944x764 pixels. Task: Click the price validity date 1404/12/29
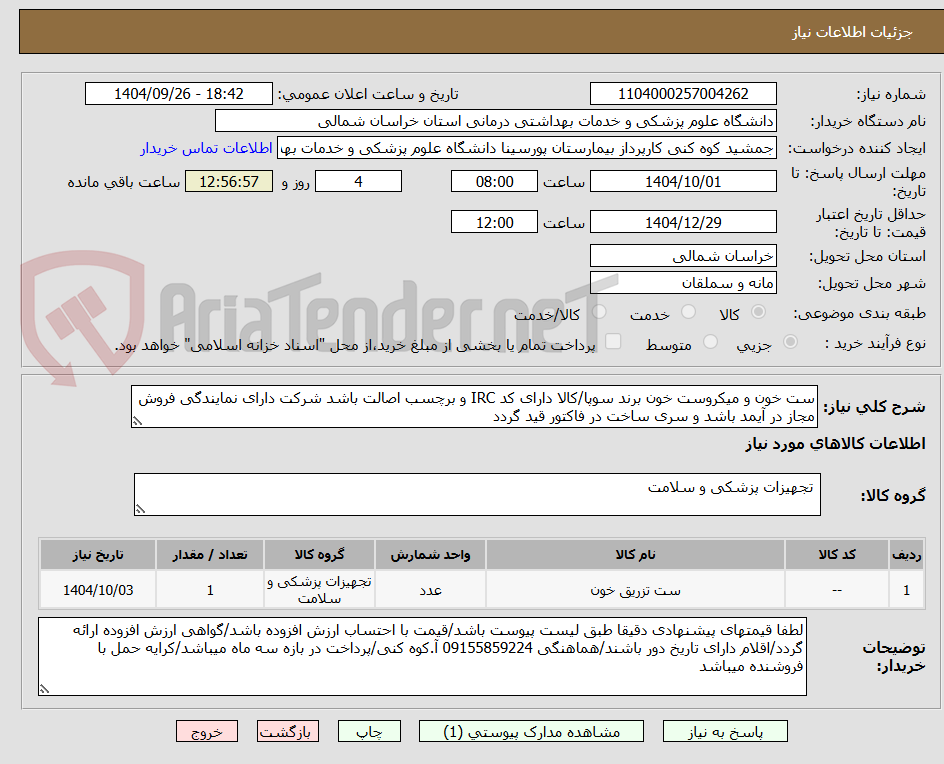coord(683,222)
